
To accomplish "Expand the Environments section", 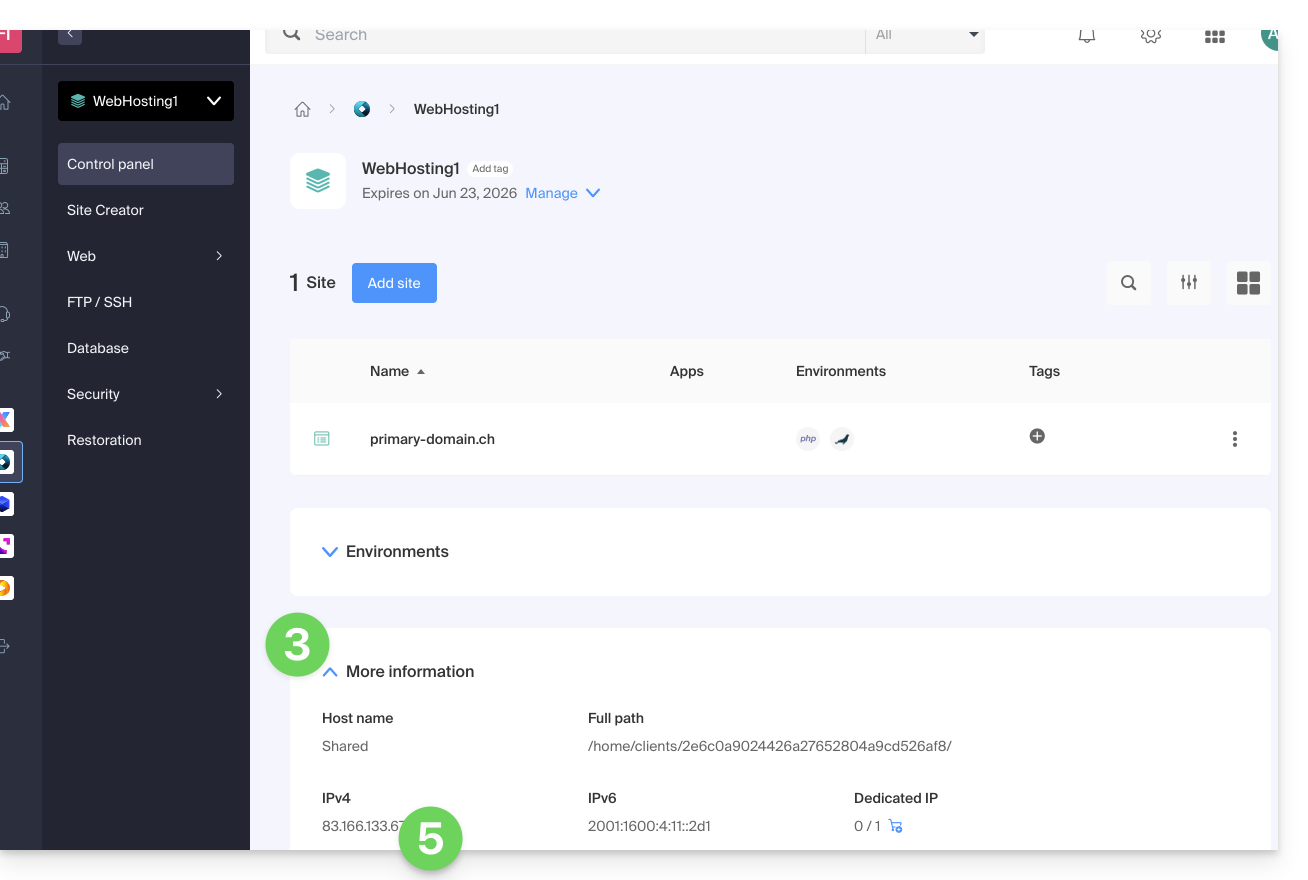I will click(x=385, y=552).
